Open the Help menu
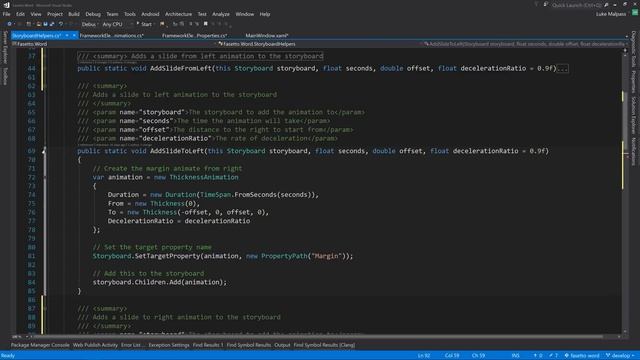Screen dimensions: 640x360 [265, 14]
